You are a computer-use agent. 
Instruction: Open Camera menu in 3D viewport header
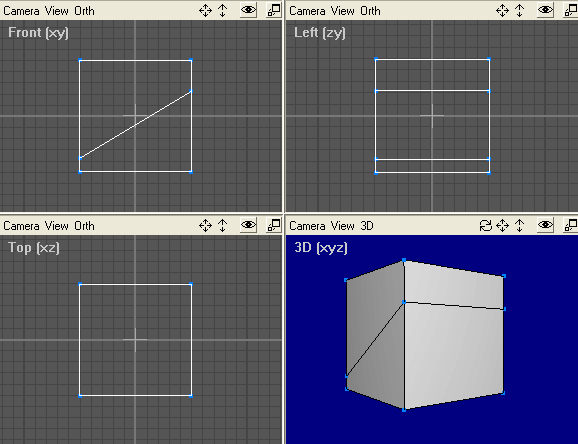(307, 226)
